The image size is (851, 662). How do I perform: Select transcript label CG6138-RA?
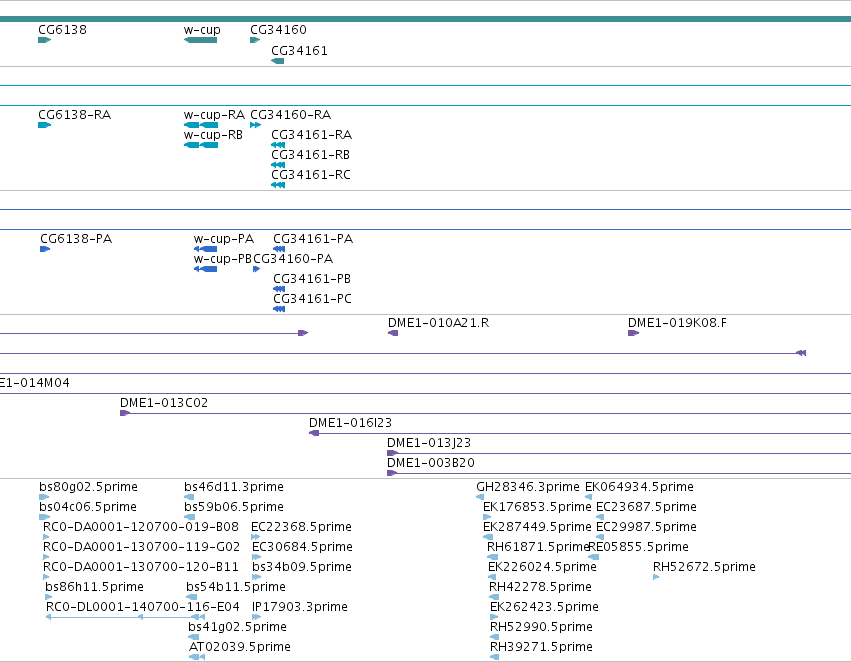pyautogui.click(x=74, y=115)
